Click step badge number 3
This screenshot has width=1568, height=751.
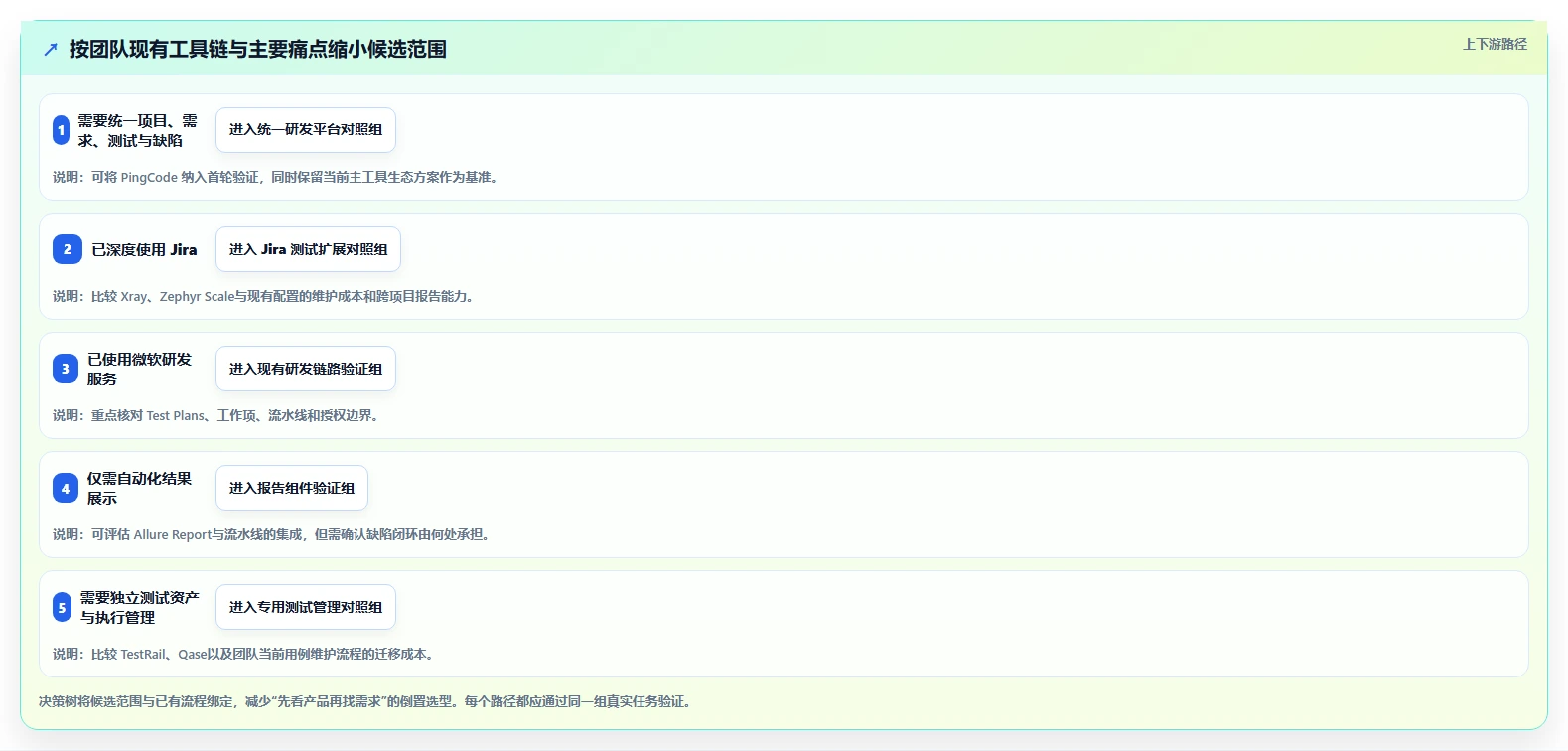point(66,369)
